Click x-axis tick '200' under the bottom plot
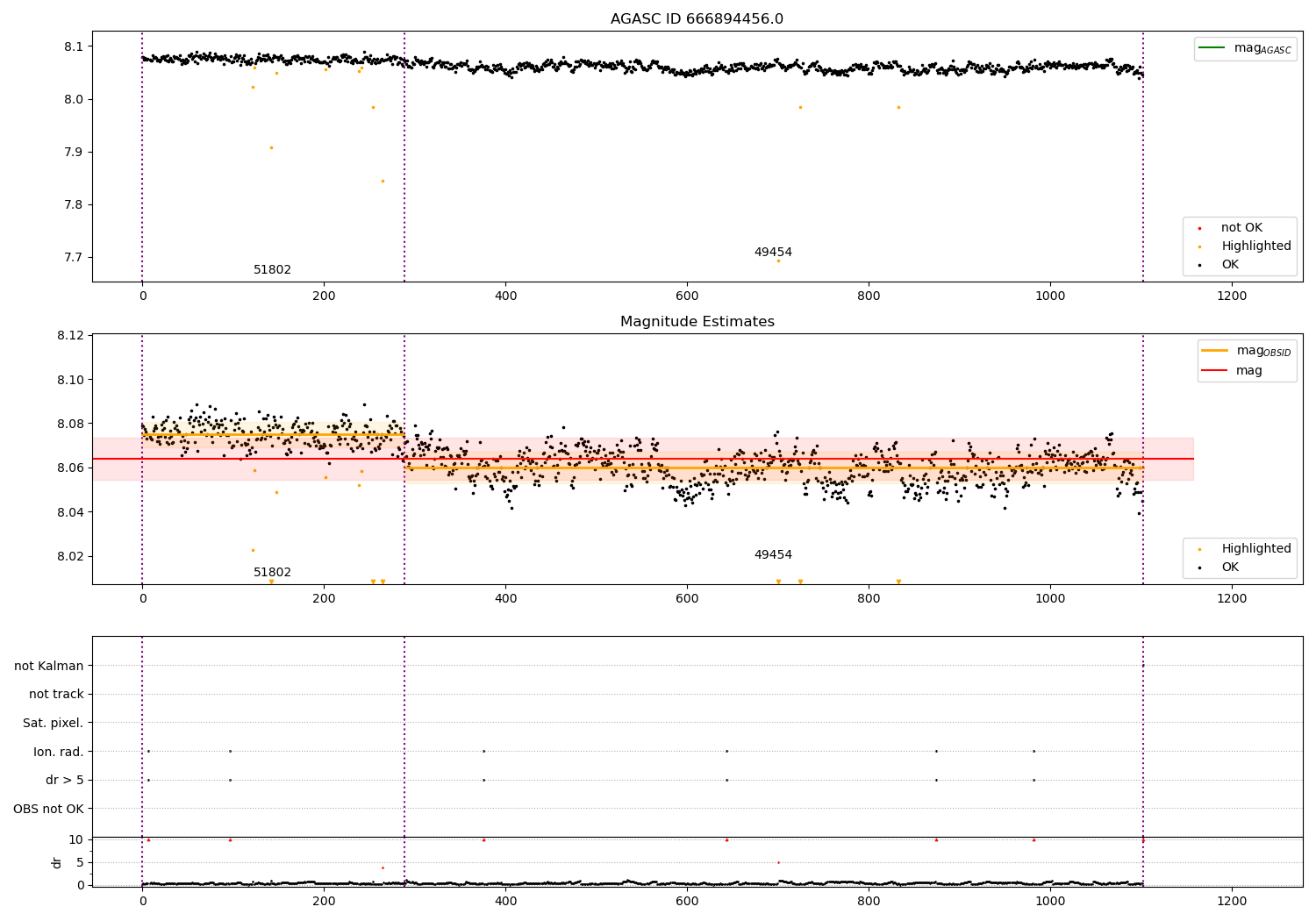1316x921 pixels. (x=324, y=902)
